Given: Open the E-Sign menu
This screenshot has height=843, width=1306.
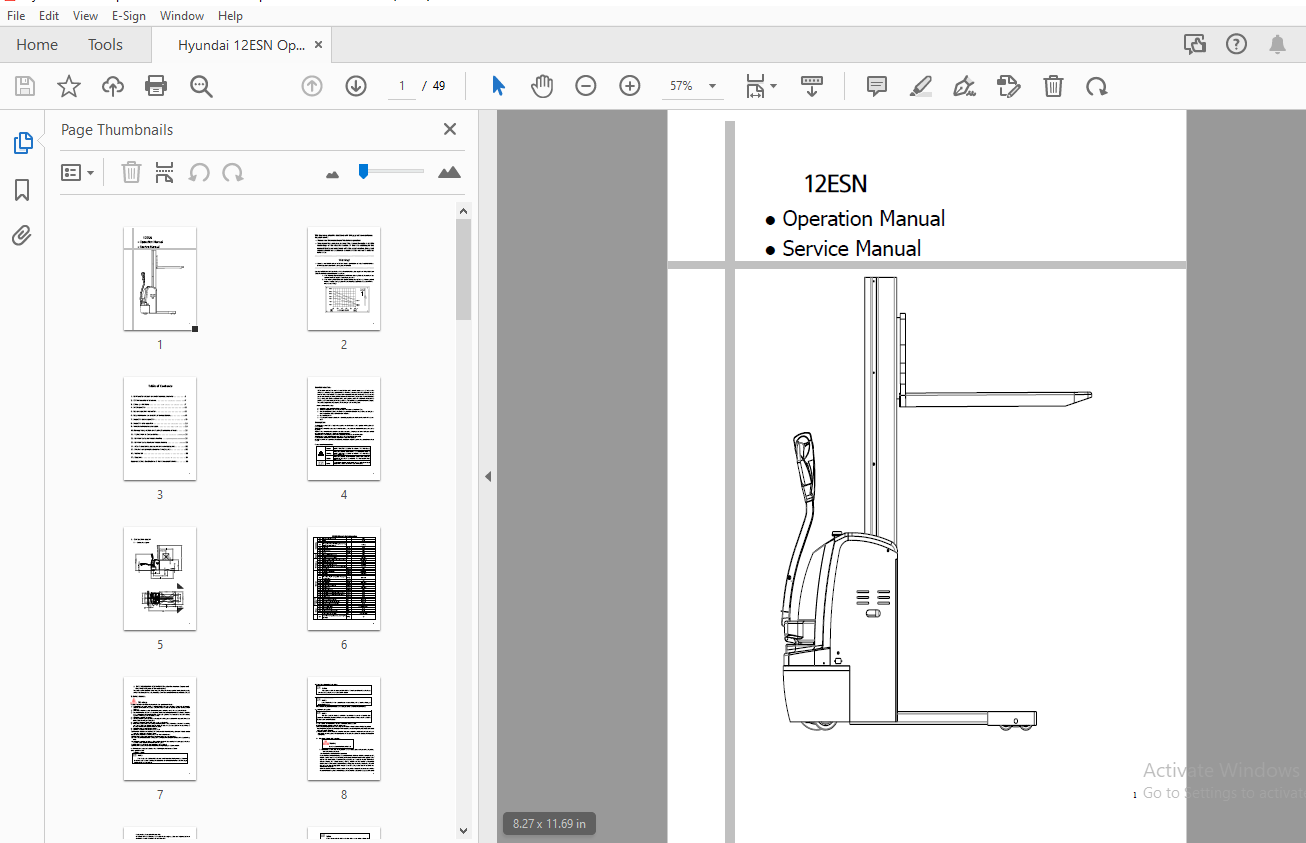Looking at the screenshot, I should (x=129, y=16).
